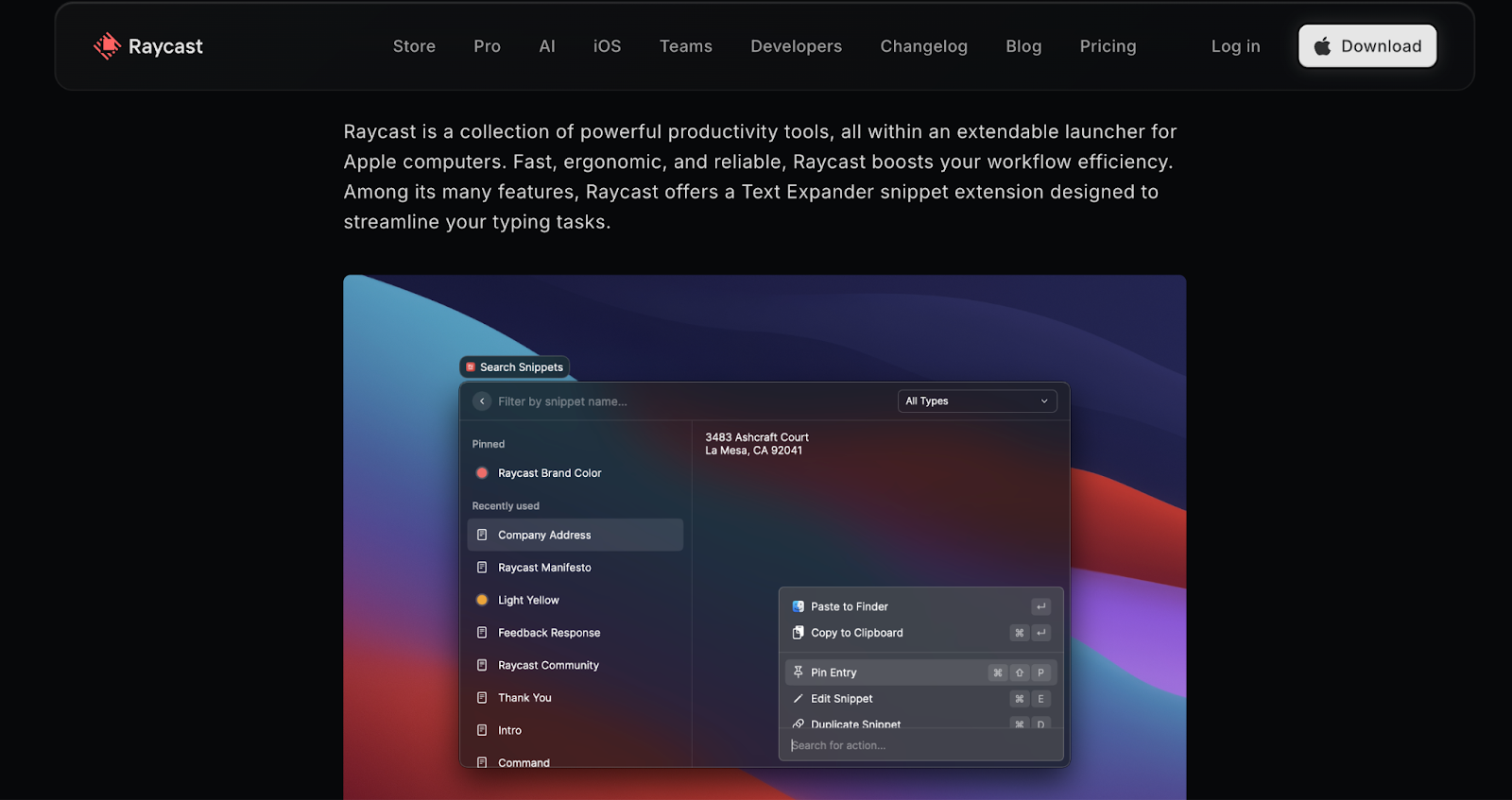Click the Download button
The image size is (1512, 800).
tap(1367, 46)
